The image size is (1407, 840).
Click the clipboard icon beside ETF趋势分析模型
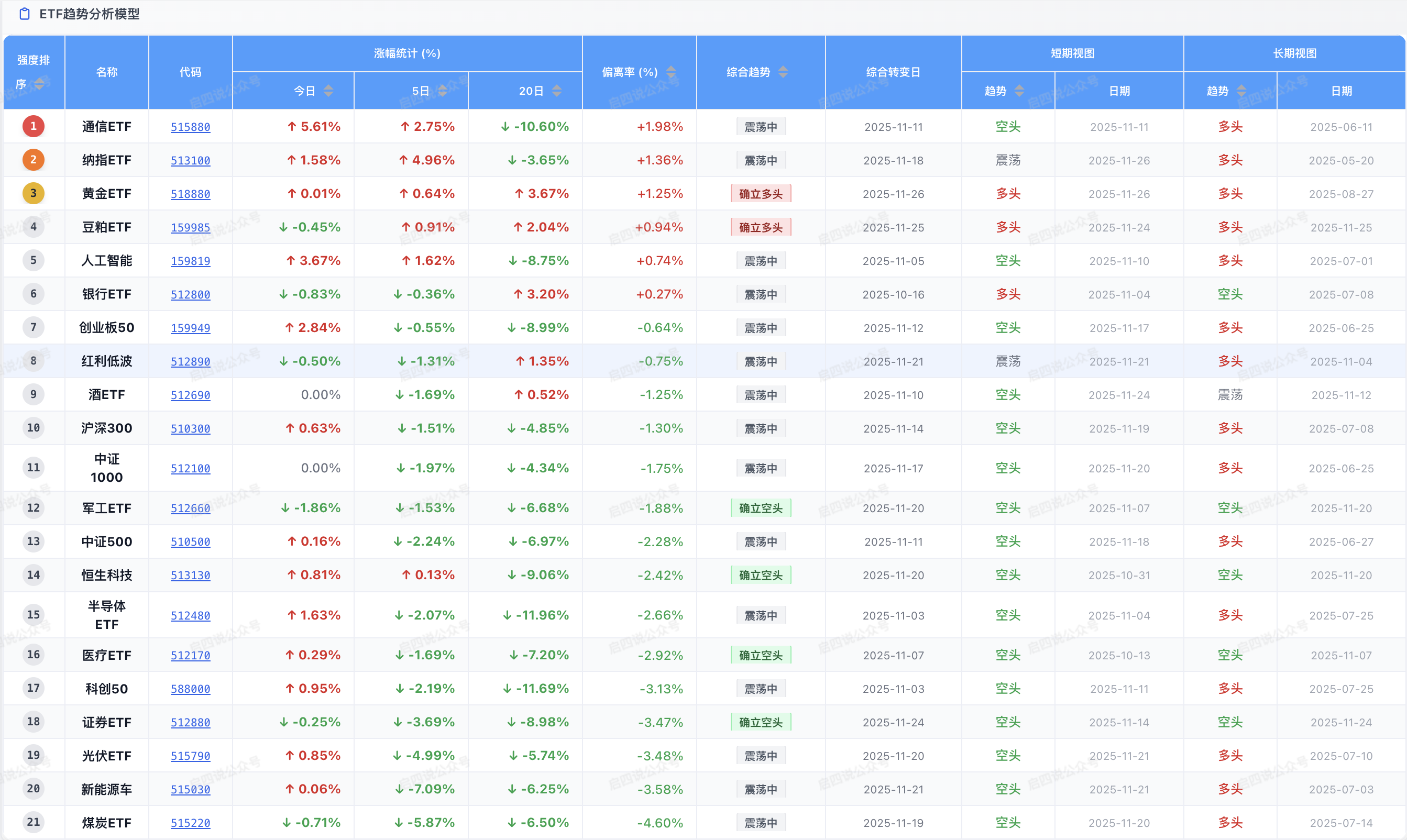24,14
